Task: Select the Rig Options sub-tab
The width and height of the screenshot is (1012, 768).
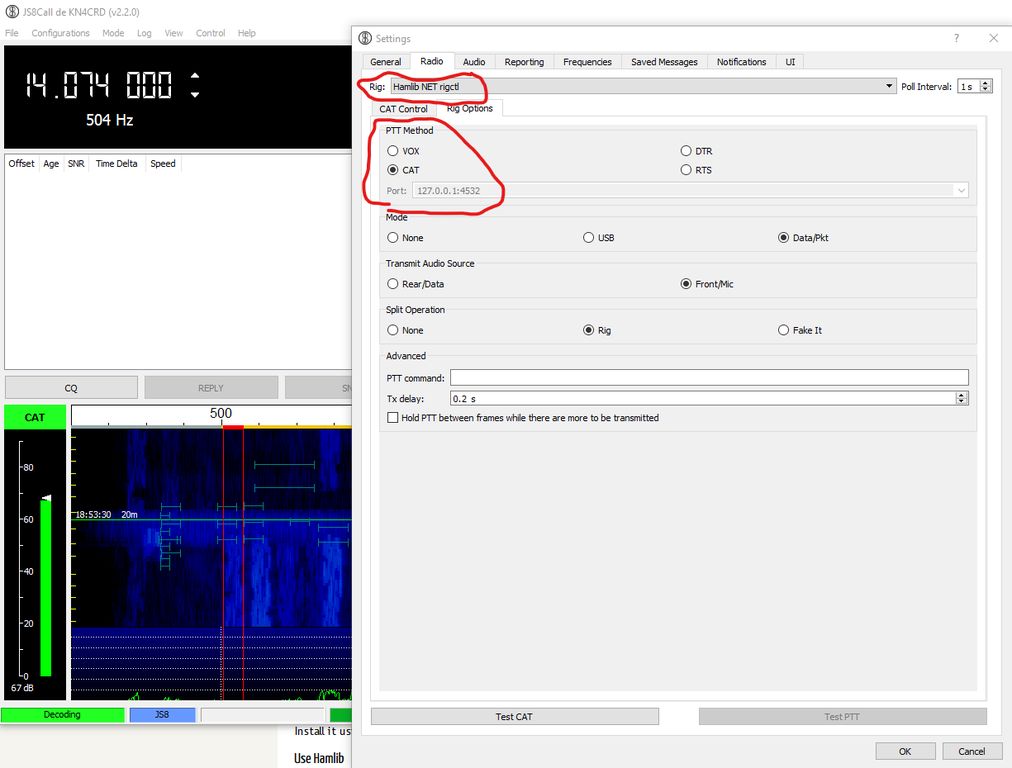Action: tap(470, 108)
